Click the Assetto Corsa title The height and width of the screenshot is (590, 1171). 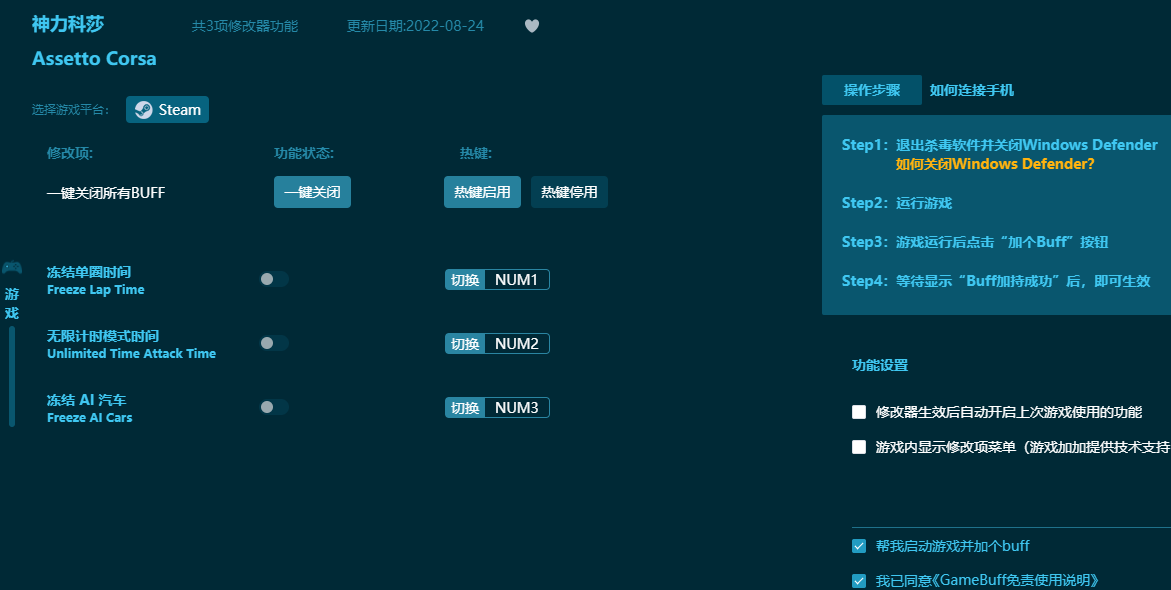[x=94, y=58]
